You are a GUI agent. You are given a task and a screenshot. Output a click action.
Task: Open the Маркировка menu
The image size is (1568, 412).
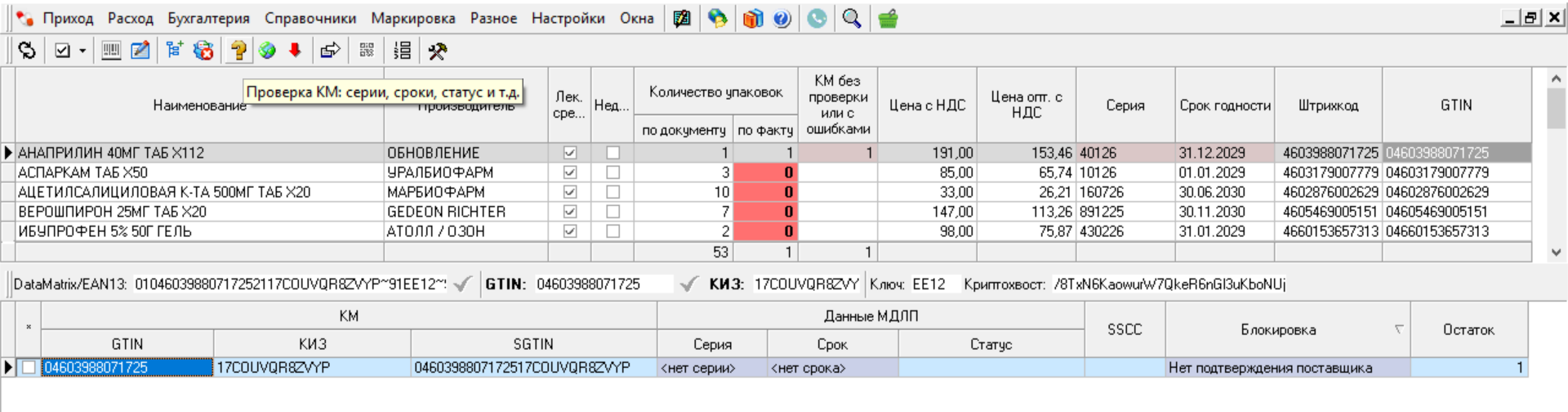(x=413, y=18)
